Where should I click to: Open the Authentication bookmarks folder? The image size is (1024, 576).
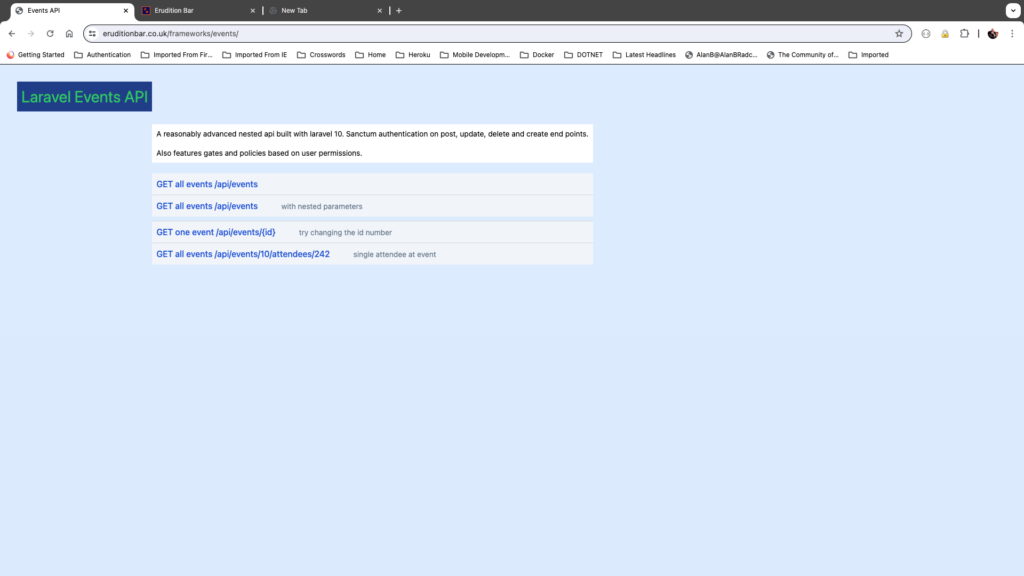(103, 55)
